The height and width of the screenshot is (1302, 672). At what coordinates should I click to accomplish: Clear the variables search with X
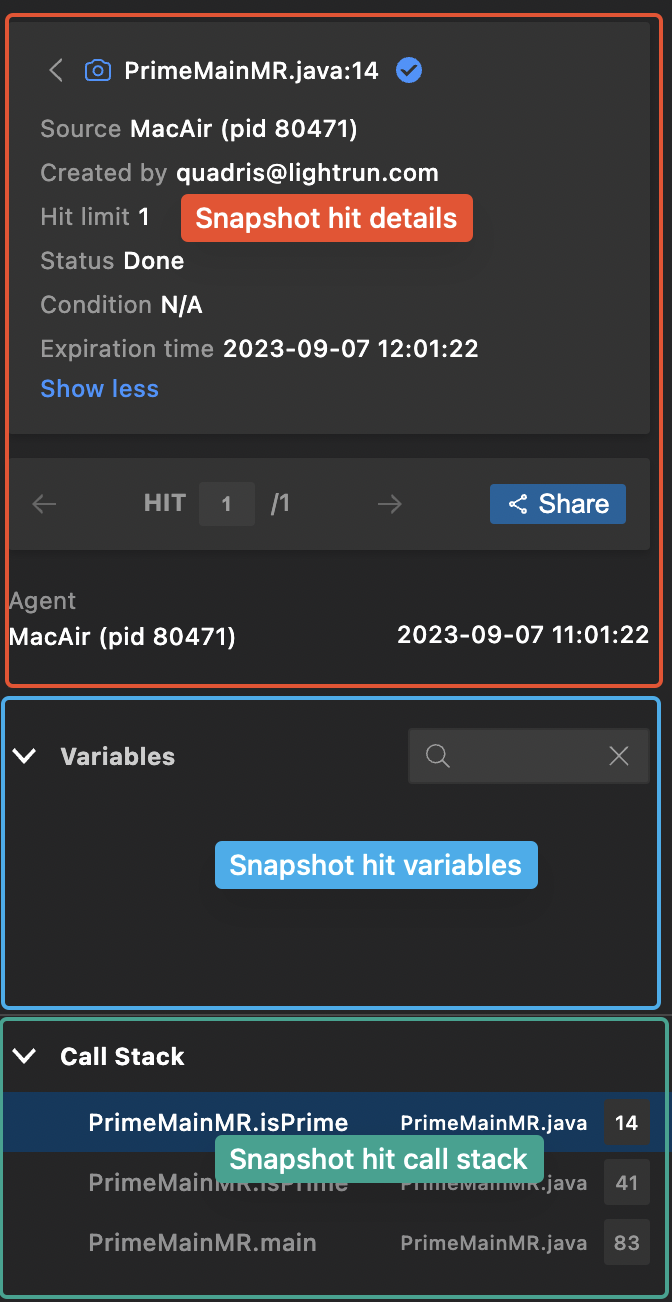coord(619,756)
